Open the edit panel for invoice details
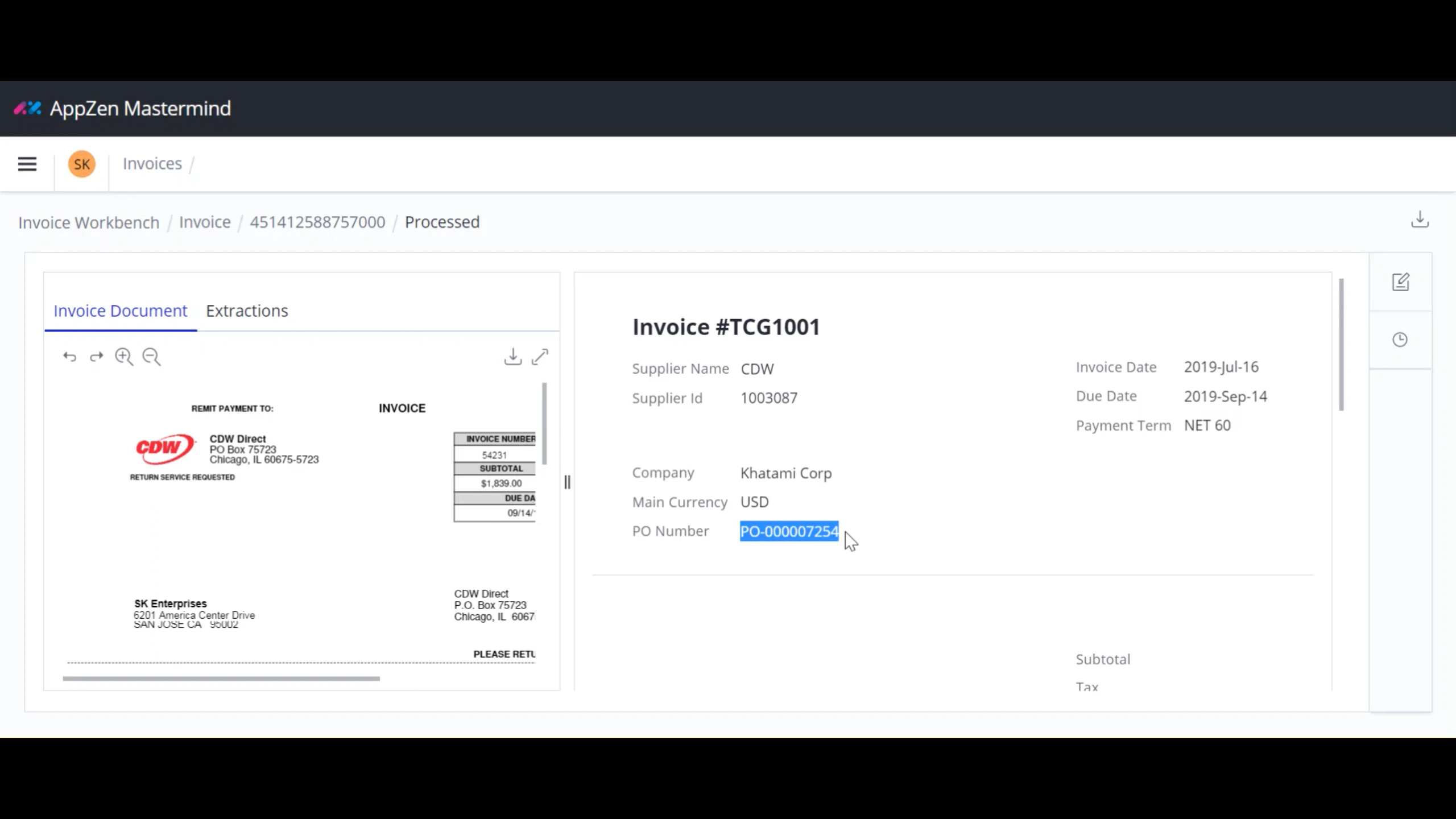The width and height of the screenshot is (1456, 819). tap(1401, 281)
